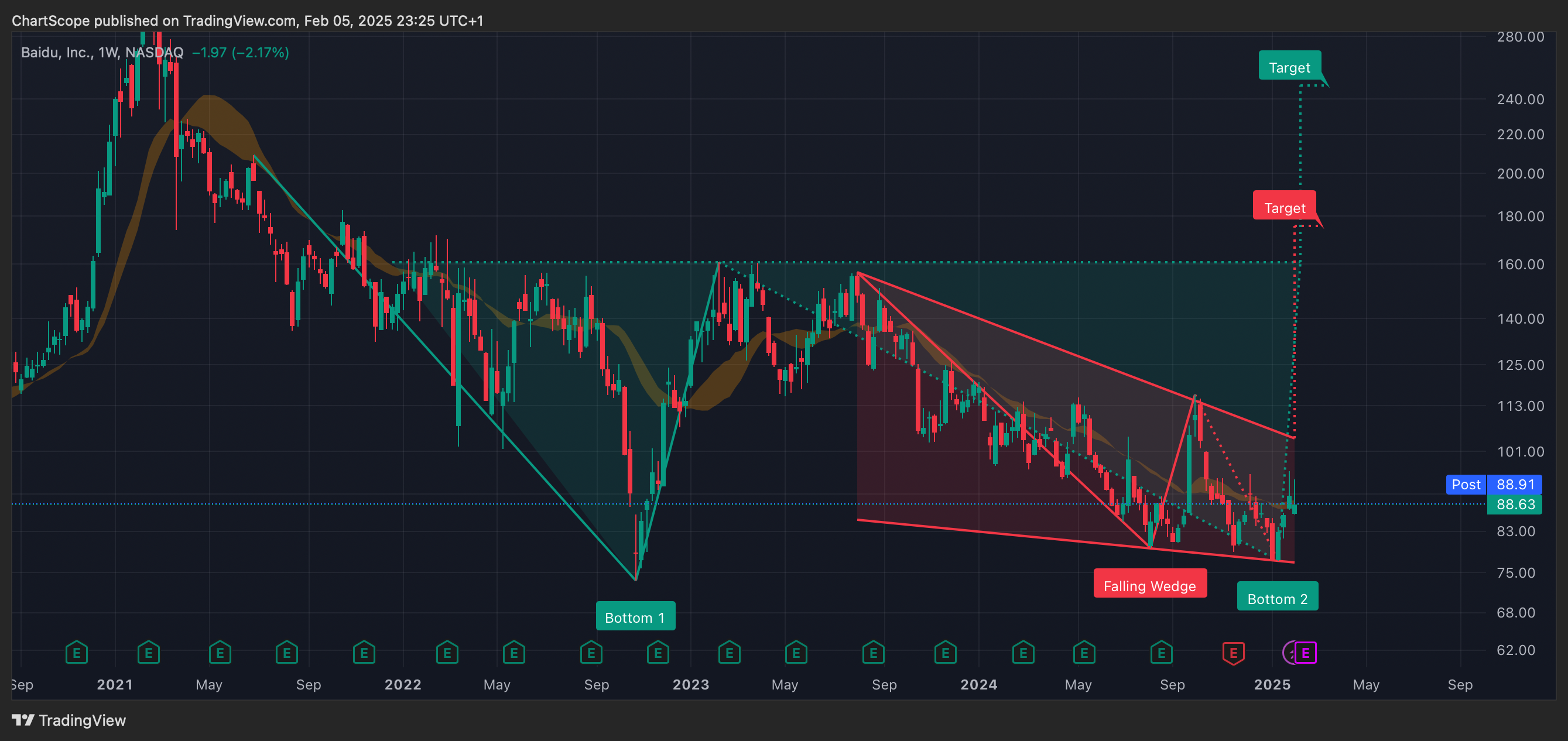The height and width of the screenshot is (741, 1568).
Task: Click the 2023 label on time axis
Action: click(x=690, y=684)
